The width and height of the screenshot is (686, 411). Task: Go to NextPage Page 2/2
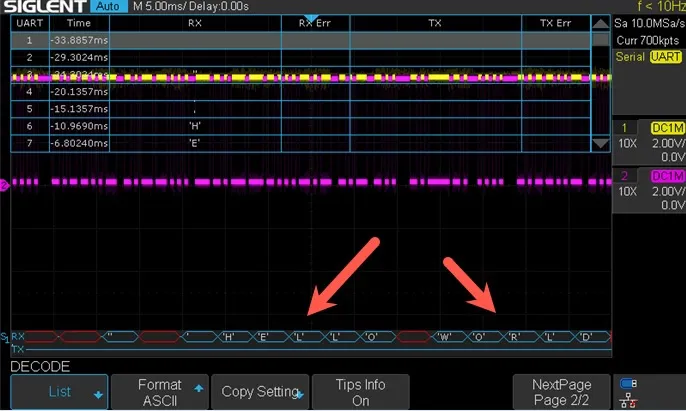coord(561,392)
